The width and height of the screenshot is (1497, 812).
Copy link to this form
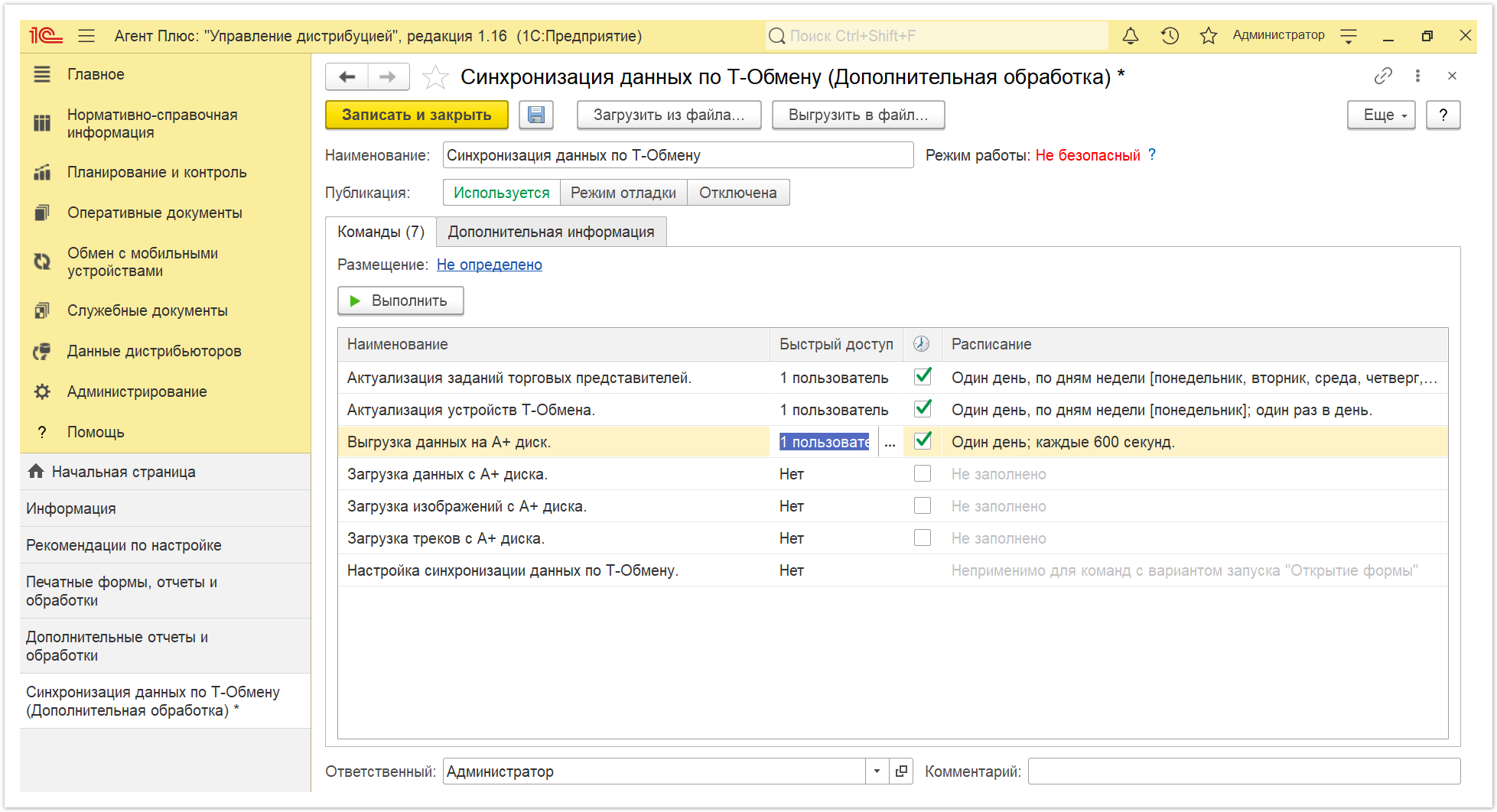(x=1383, y=76)
